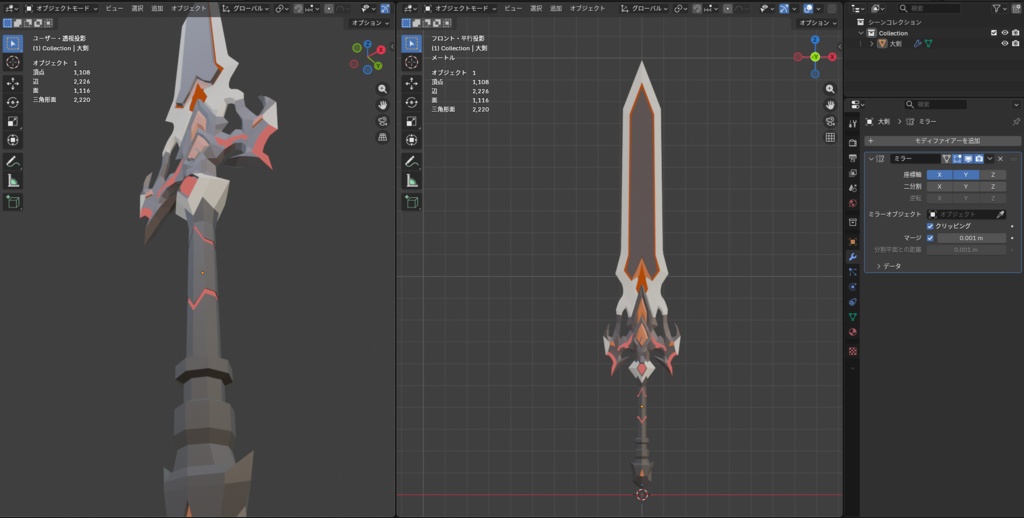The width and height of the screenshot is (1024, 518).
Task: Select the Move tool in front viewport
Action: click(x=411, y=84)
